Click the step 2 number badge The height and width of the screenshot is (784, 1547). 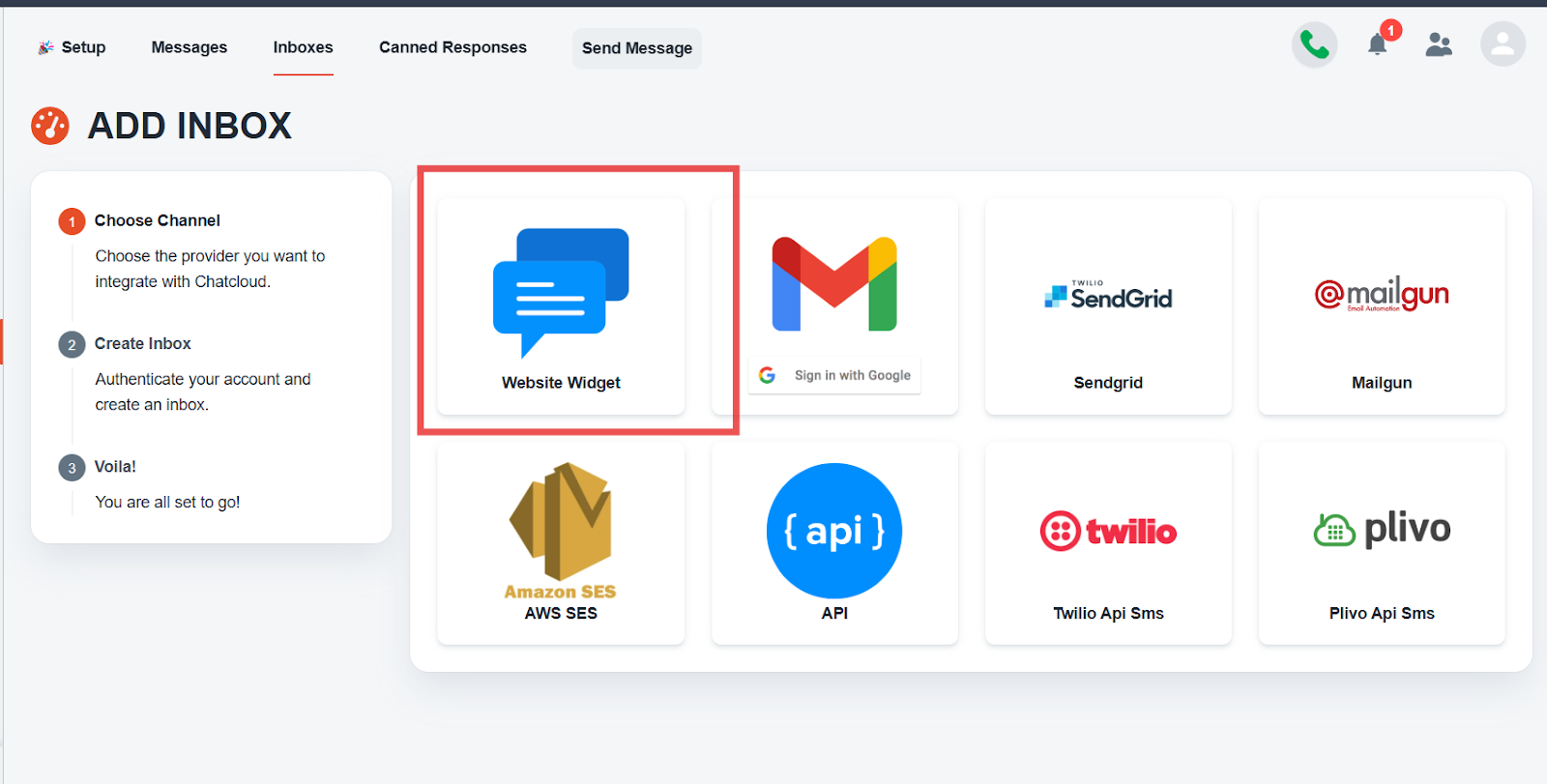pyautogui.click(x=72, y=344)
